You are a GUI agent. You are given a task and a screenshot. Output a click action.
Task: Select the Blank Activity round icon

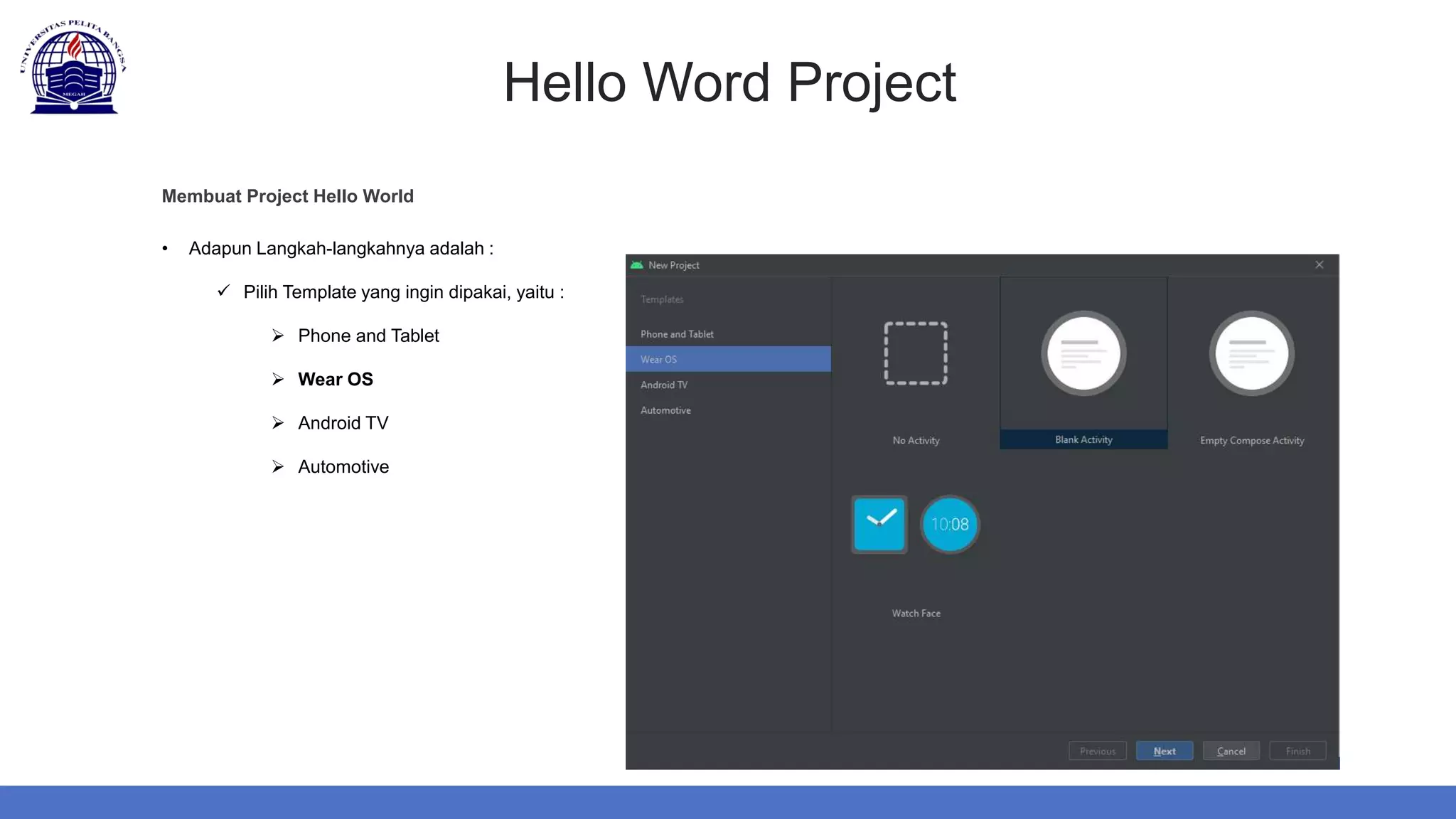(1083, 353)
